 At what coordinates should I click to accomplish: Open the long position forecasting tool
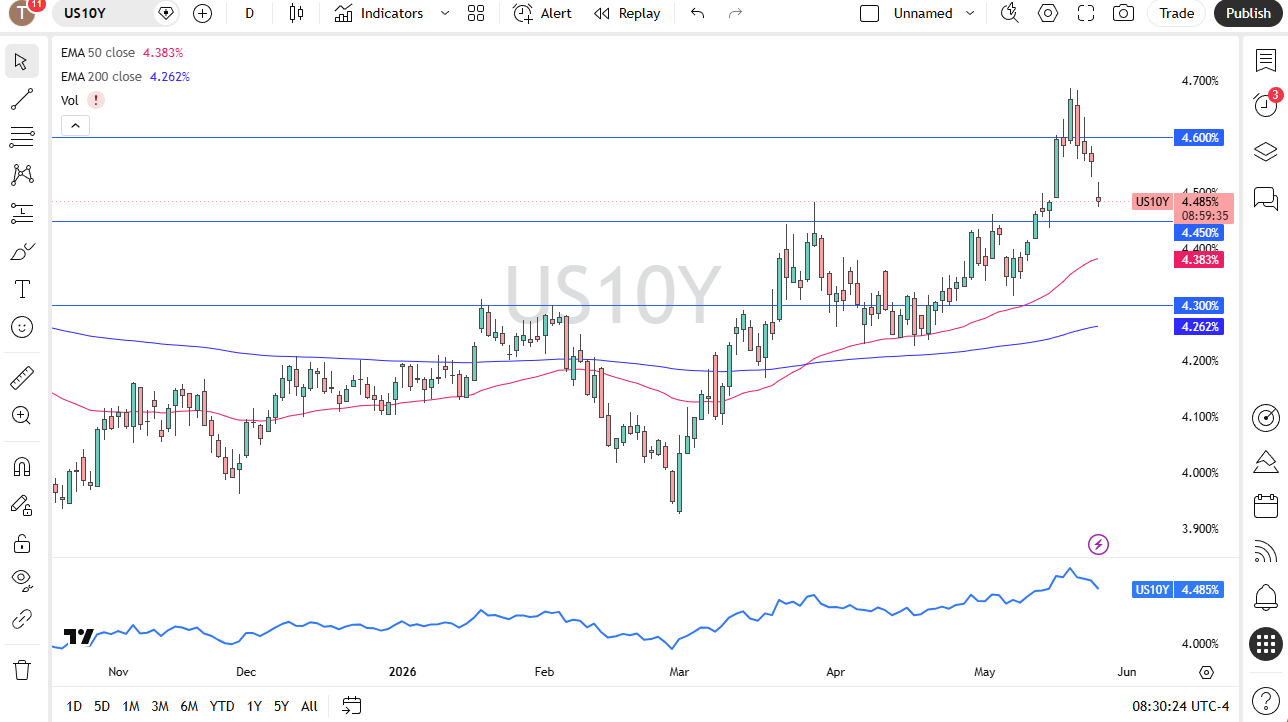pos(22,213)
